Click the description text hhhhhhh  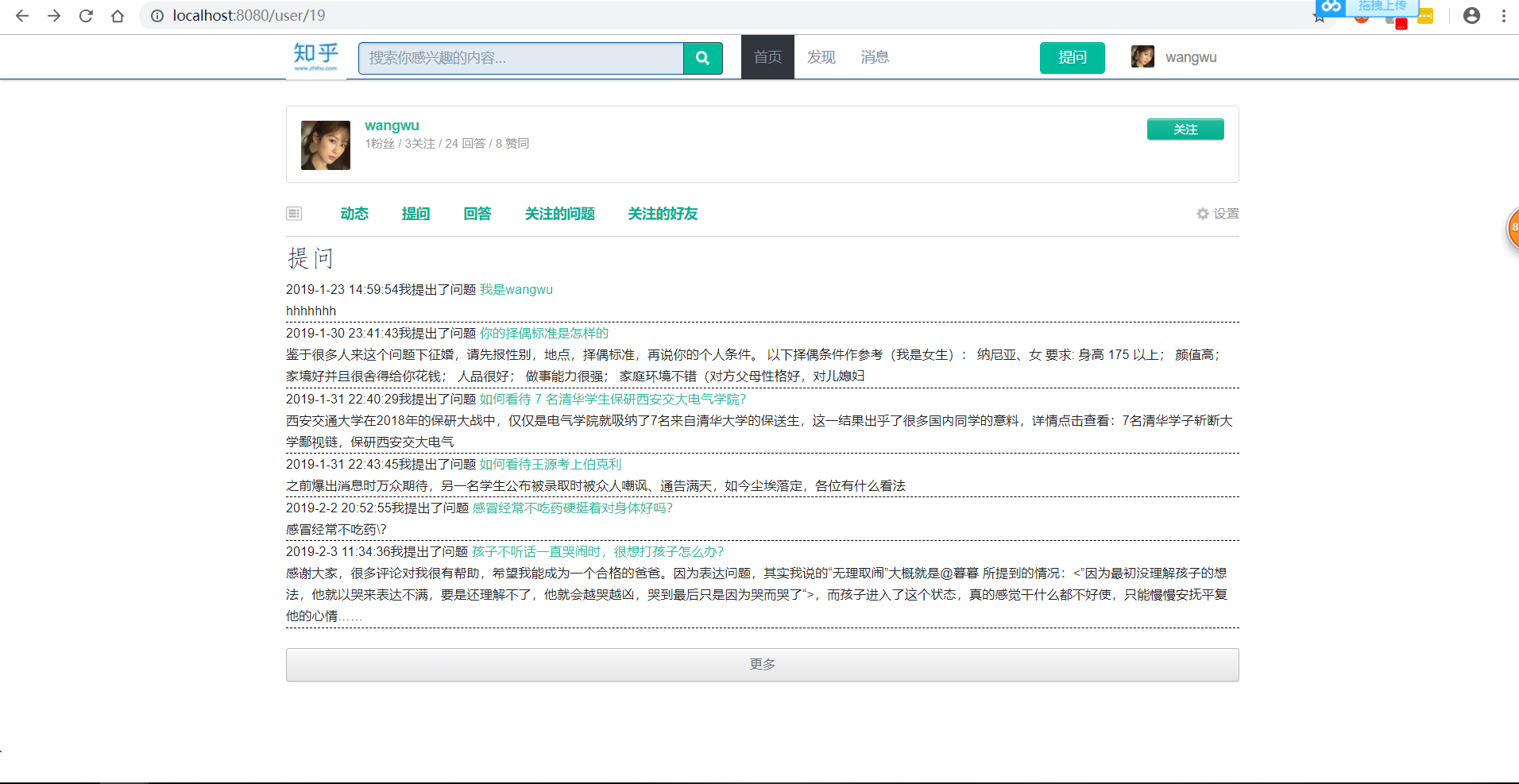coord(311,311)
